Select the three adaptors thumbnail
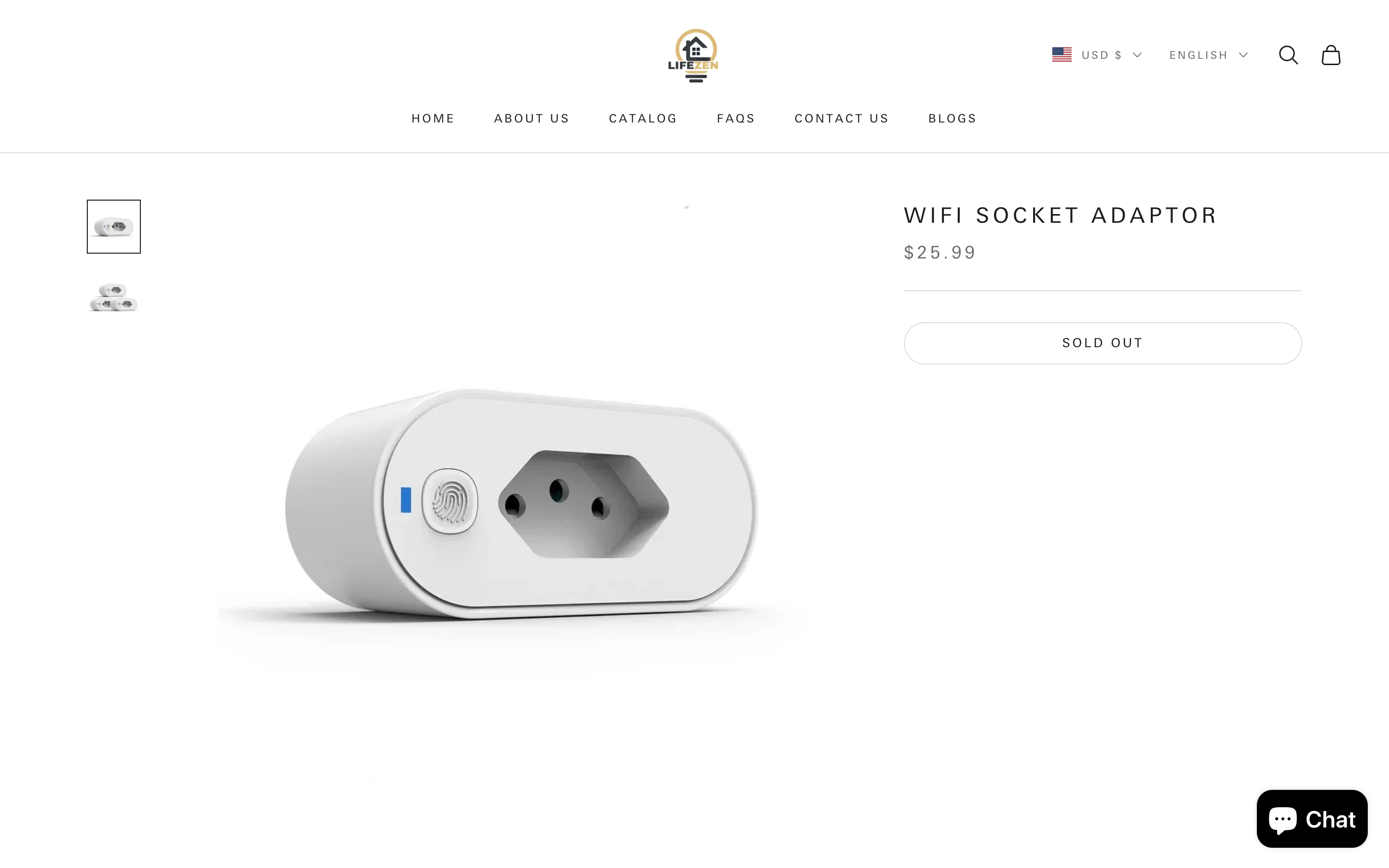The width and height of the screenshot is (1389, 868). pos(114,297)
